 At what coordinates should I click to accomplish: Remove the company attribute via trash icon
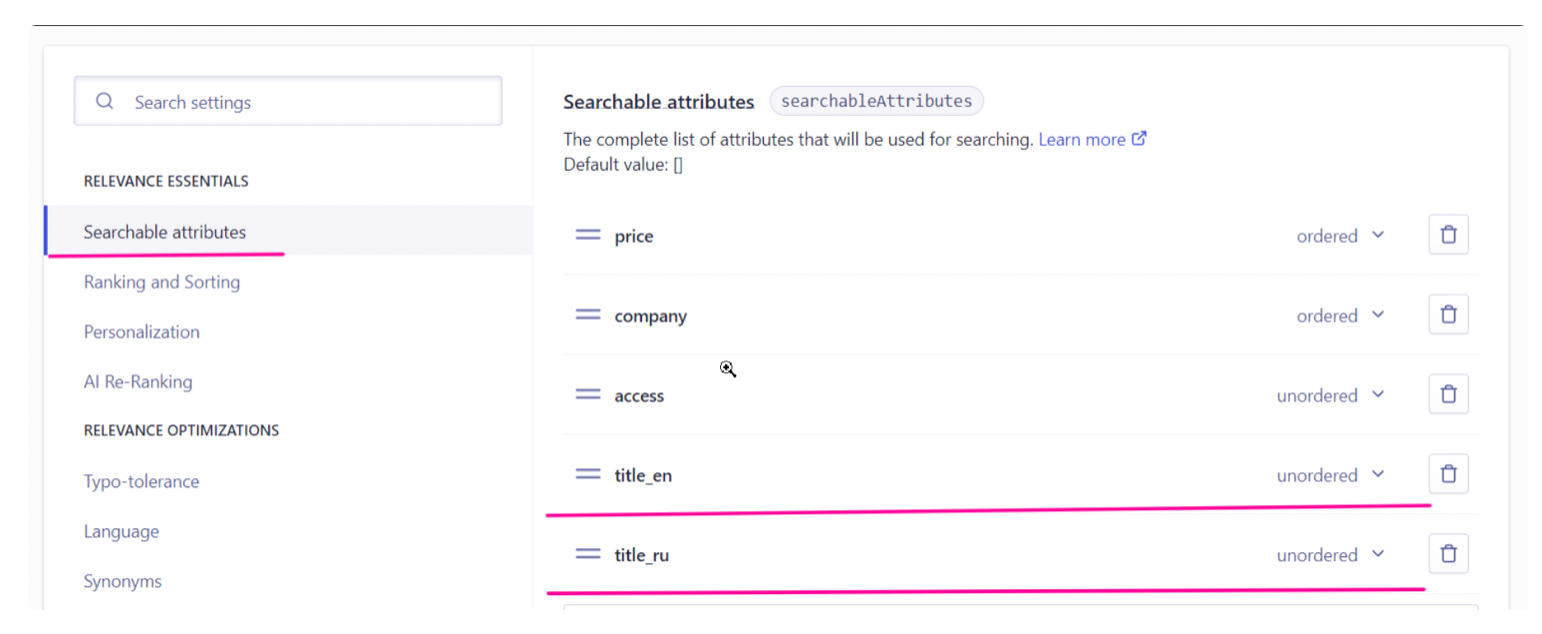pos(1448,314)
